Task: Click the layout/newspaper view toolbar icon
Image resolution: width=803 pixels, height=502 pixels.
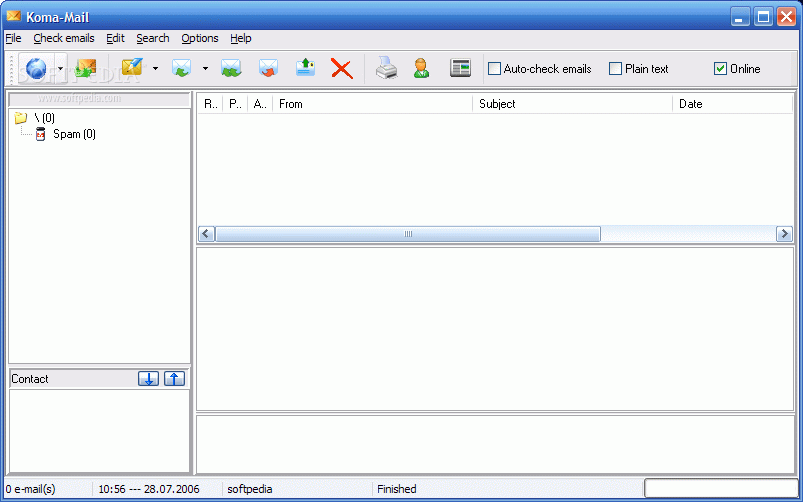Action: pos(460,68)
